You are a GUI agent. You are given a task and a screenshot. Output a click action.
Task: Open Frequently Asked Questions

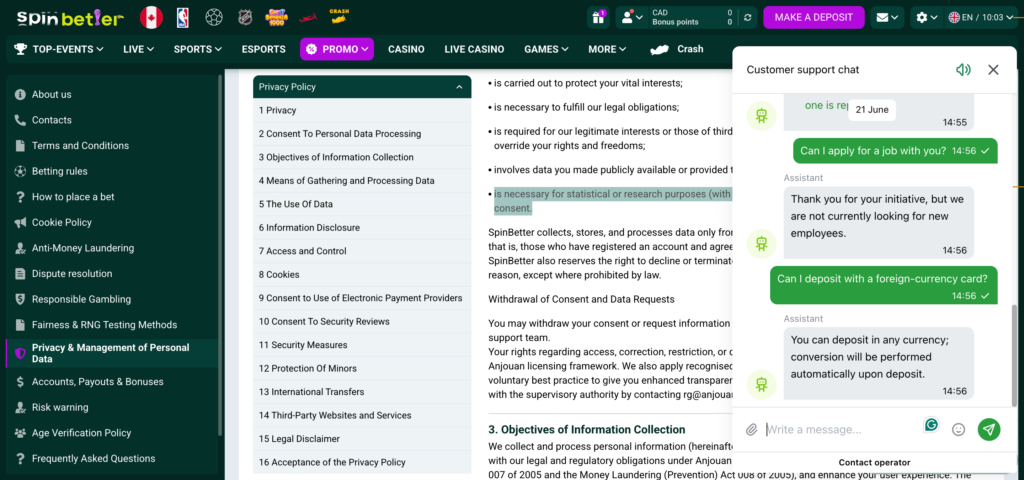111,458
